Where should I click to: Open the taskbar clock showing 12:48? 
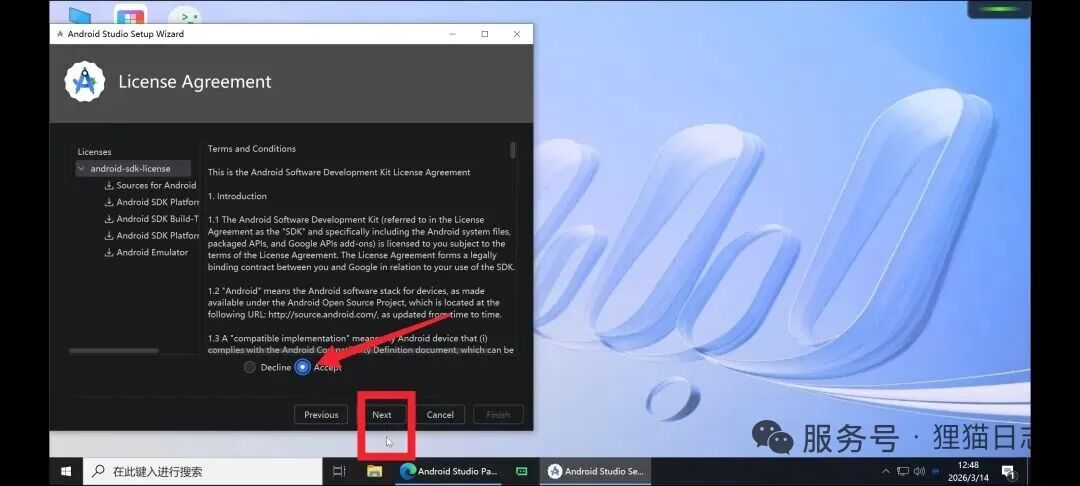968,472
